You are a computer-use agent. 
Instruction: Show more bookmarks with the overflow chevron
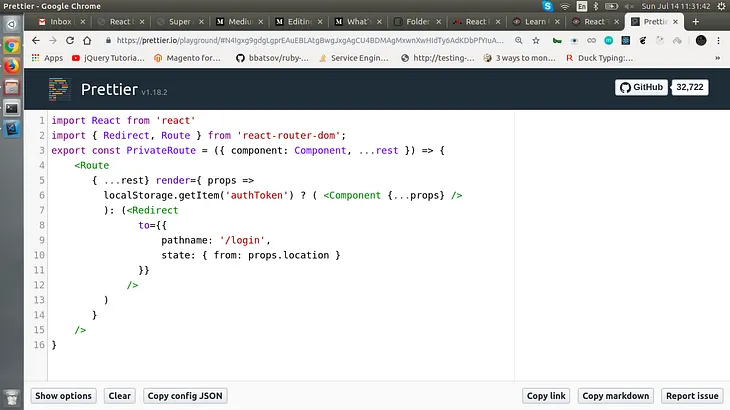pyautogui.click(x=717, y=58)
